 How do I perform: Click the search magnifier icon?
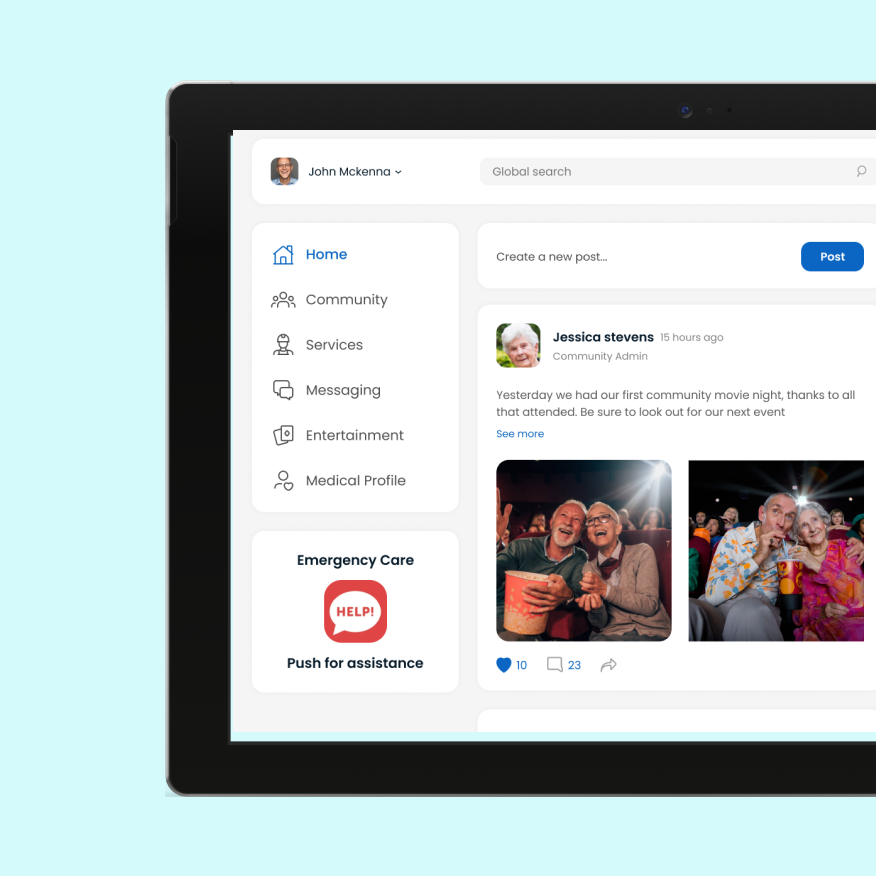pyautogui.click(x=861, y=171)
